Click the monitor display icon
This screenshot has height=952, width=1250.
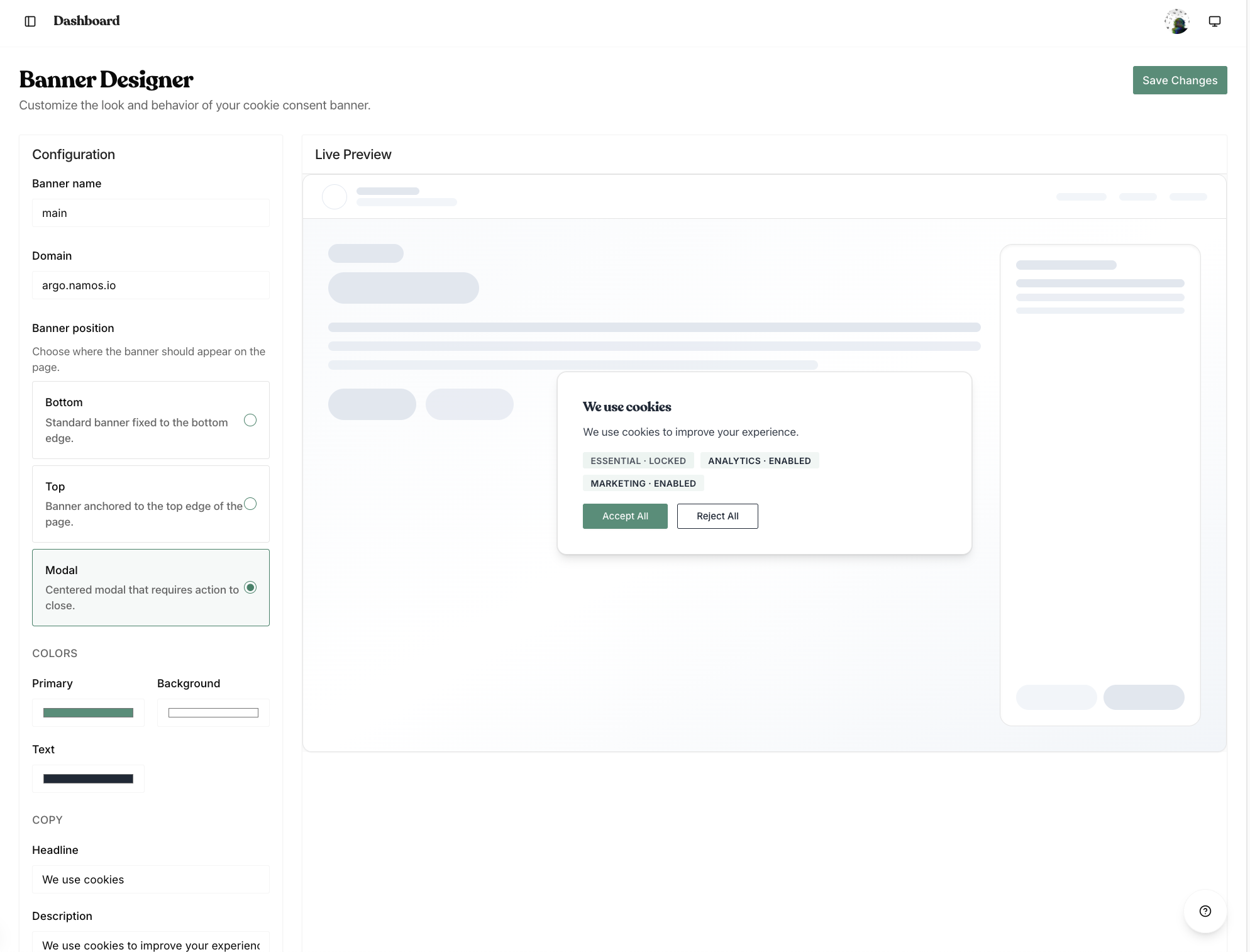1215,21
